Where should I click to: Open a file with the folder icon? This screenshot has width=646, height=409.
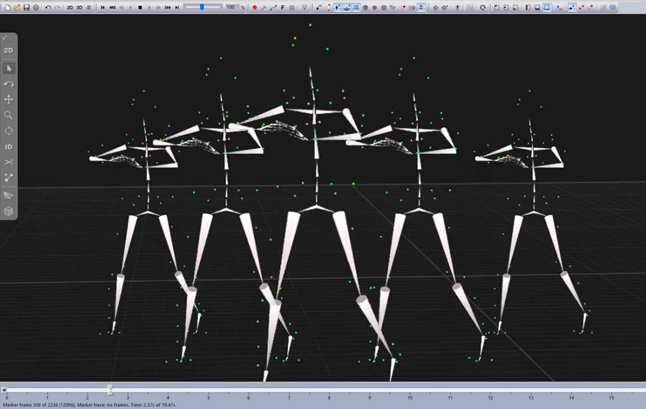[x=17, y=7]
